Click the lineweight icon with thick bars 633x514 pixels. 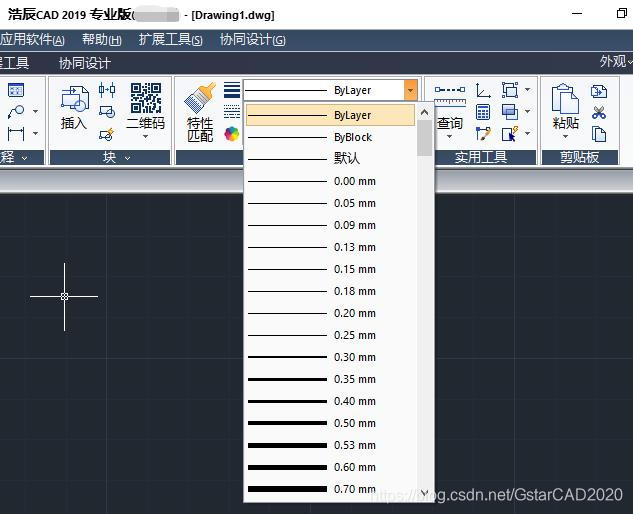(232, 90)
